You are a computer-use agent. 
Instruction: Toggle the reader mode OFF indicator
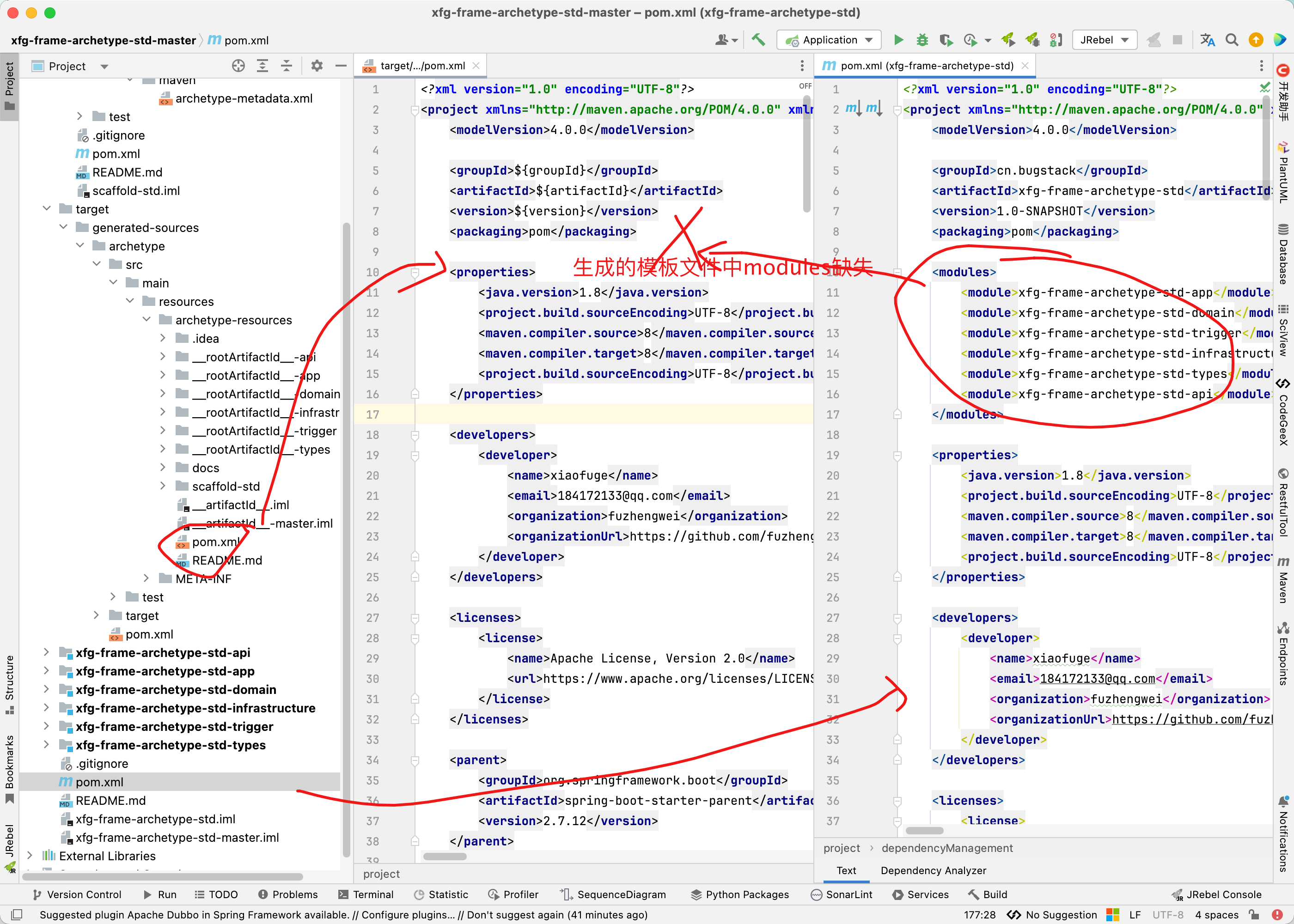pos(805,86)
